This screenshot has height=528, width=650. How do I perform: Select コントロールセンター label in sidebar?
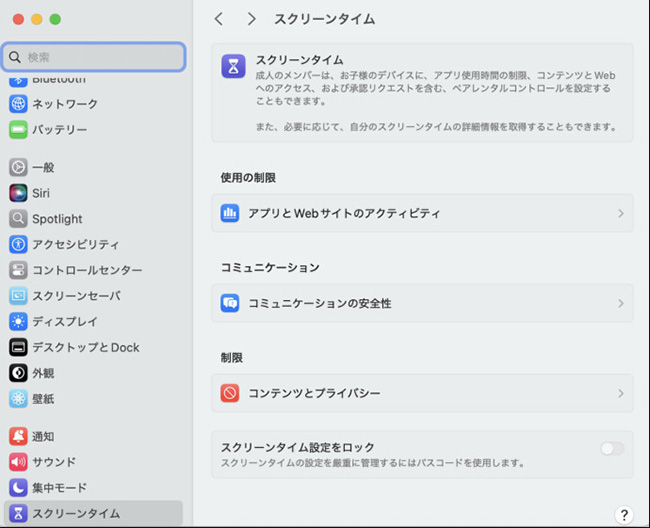pos(87,270)
